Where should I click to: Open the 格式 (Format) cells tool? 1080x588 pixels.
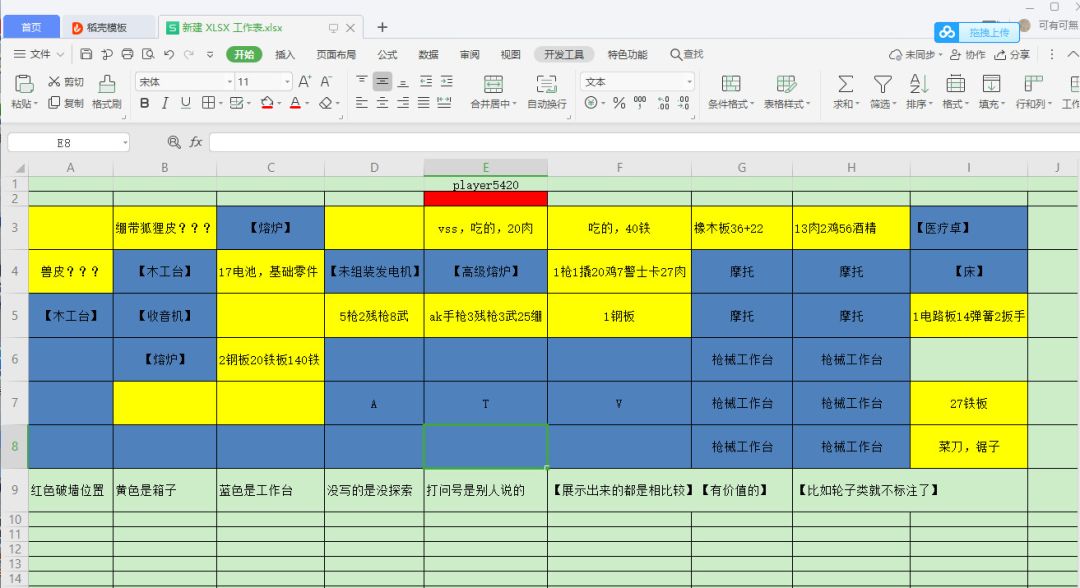coord(955,91)
